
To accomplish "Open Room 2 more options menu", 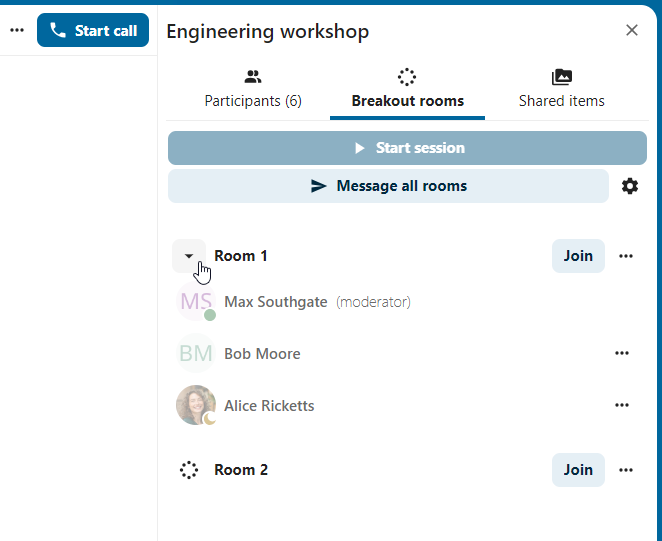I will tap(626, 470).
